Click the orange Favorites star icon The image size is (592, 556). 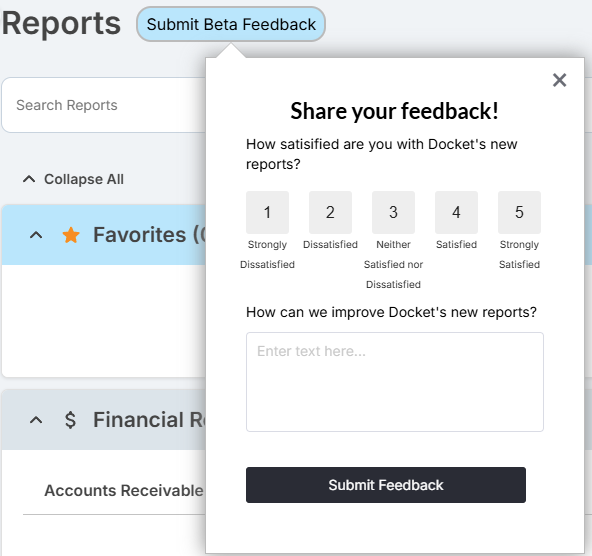[x=71, y=235]
